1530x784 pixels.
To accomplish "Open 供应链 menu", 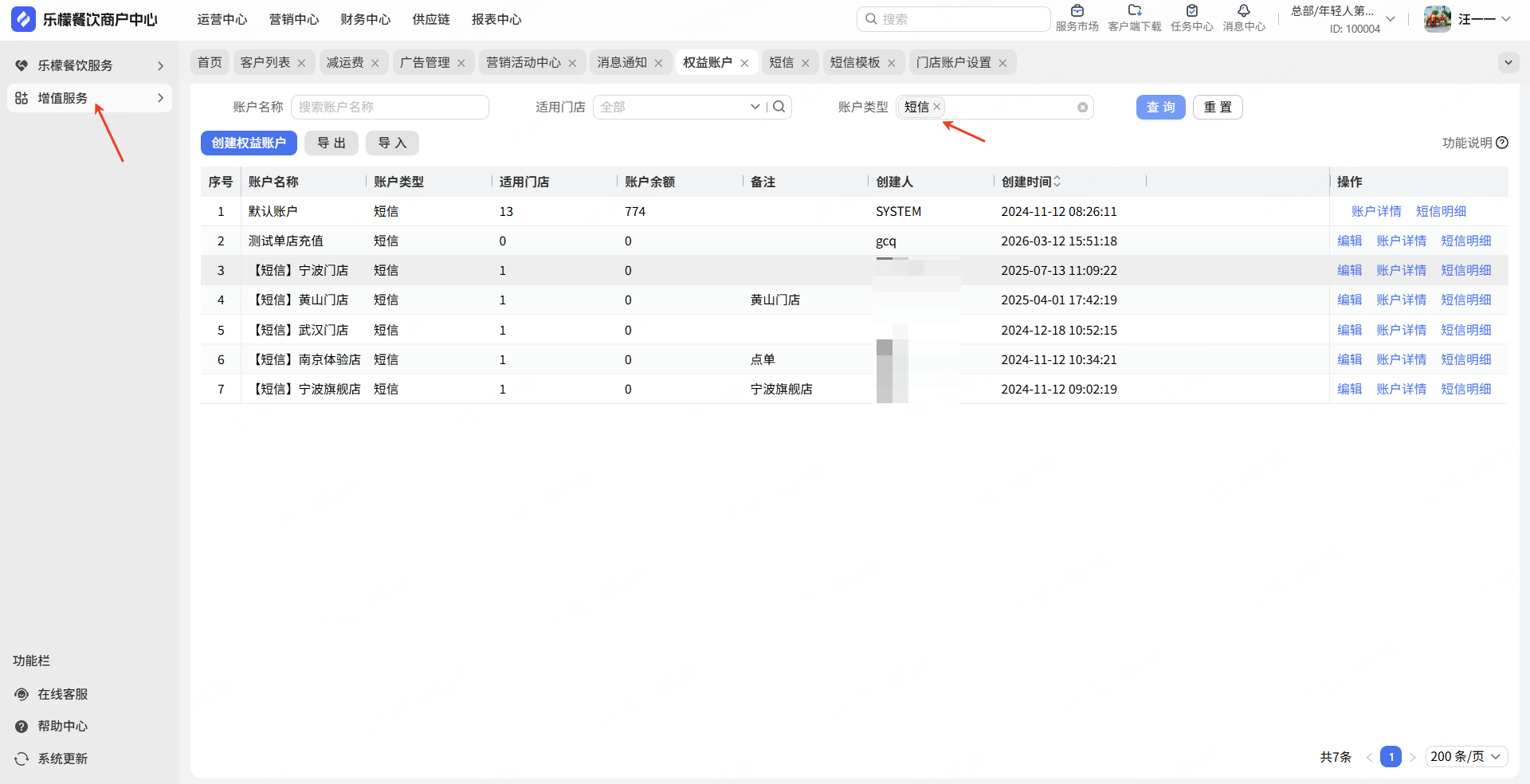I will click(431, 19).
